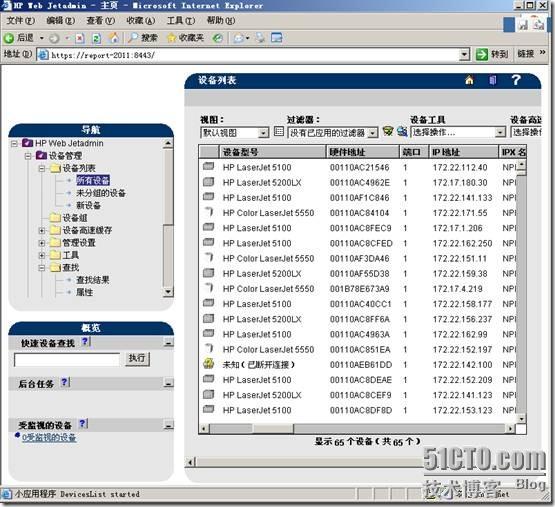
Task: Click the device table horizontal scrollbar
Action: click(x=357, y=428)
